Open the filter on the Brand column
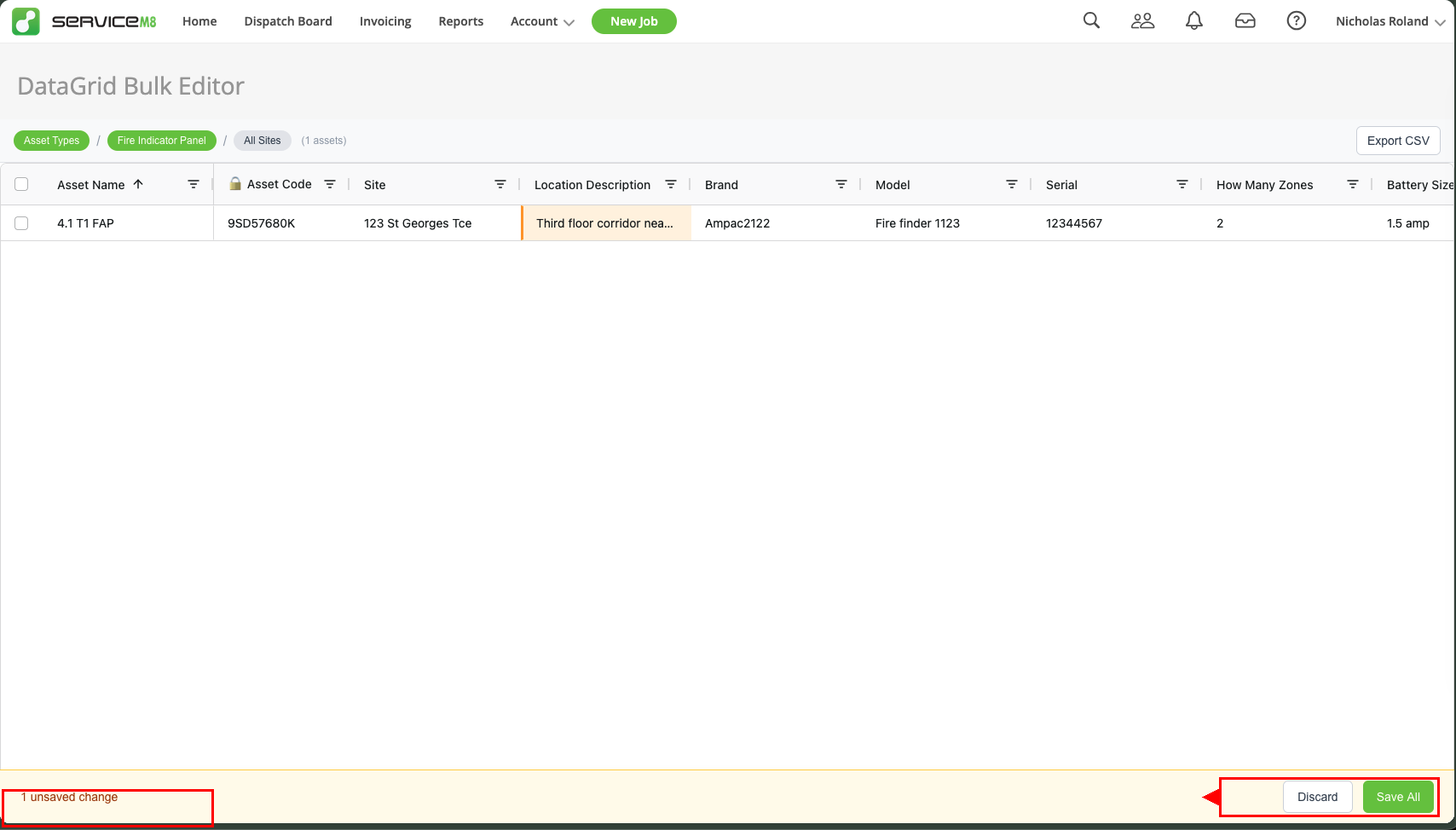Image resolution: width=1456 pixels, height=830 pixels. [841, 184]
